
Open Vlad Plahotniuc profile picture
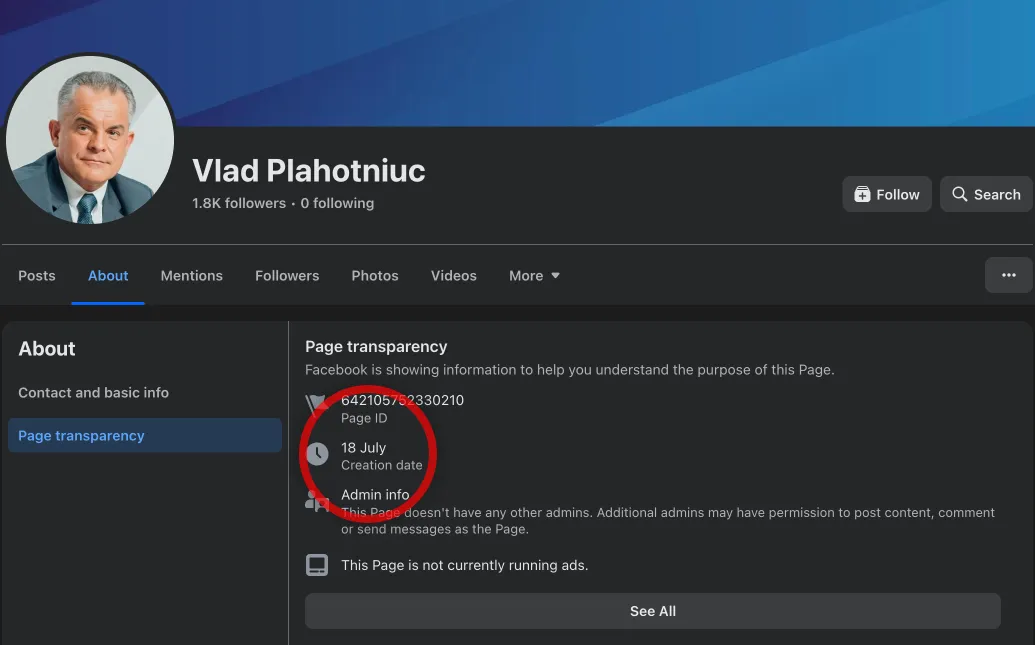90,139
